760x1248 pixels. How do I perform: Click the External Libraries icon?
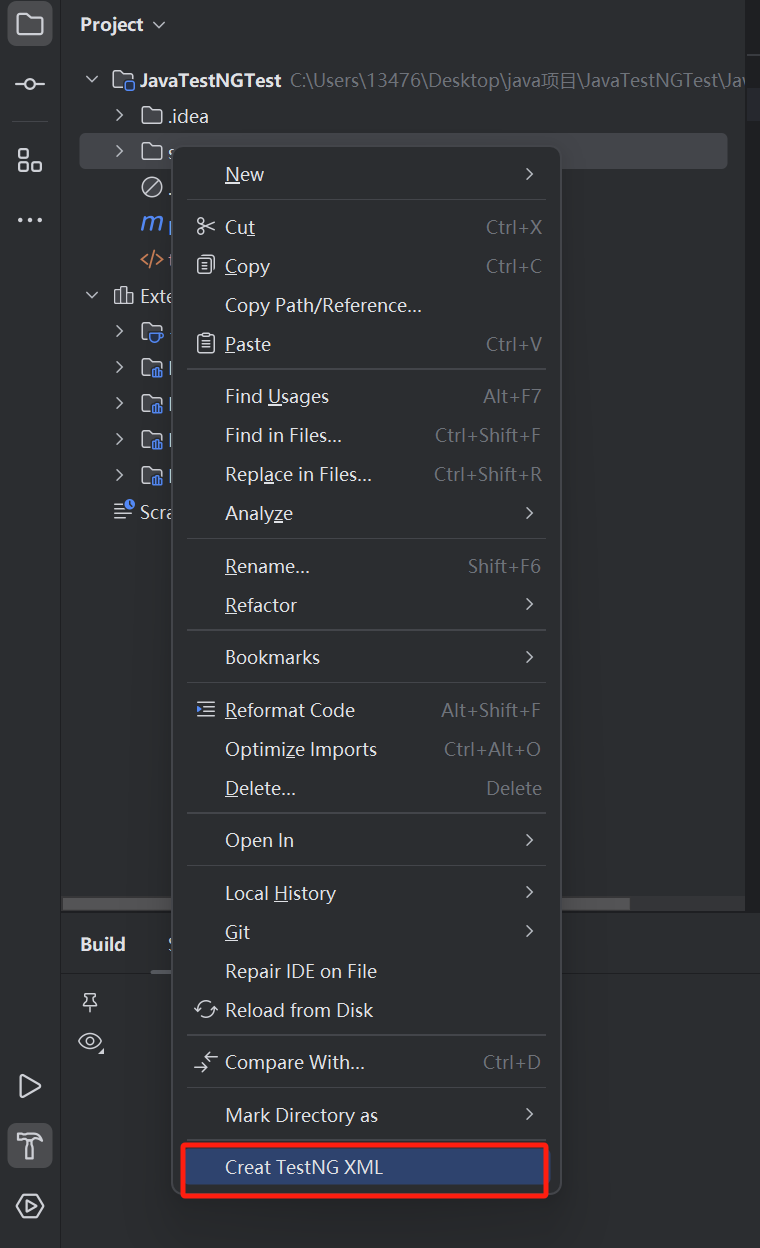(123, 296)
